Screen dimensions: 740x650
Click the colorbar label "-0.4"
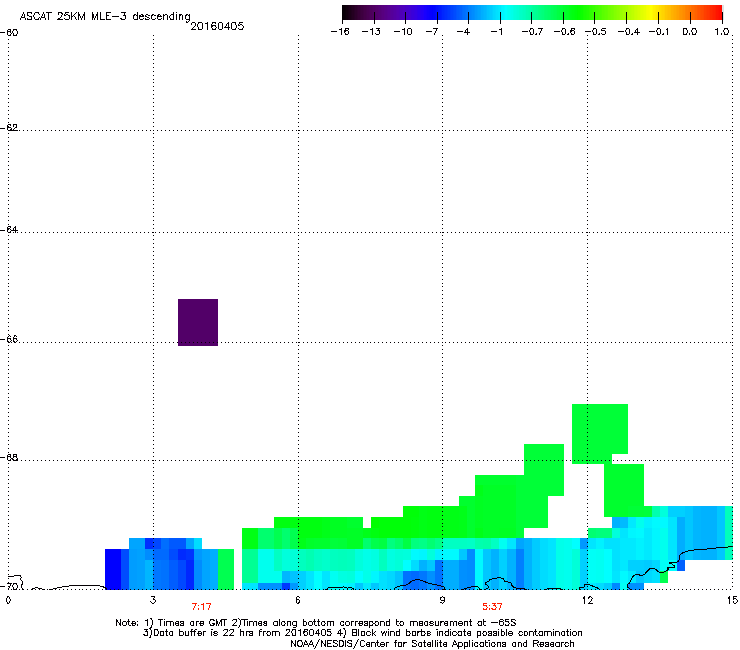point(629,32)
